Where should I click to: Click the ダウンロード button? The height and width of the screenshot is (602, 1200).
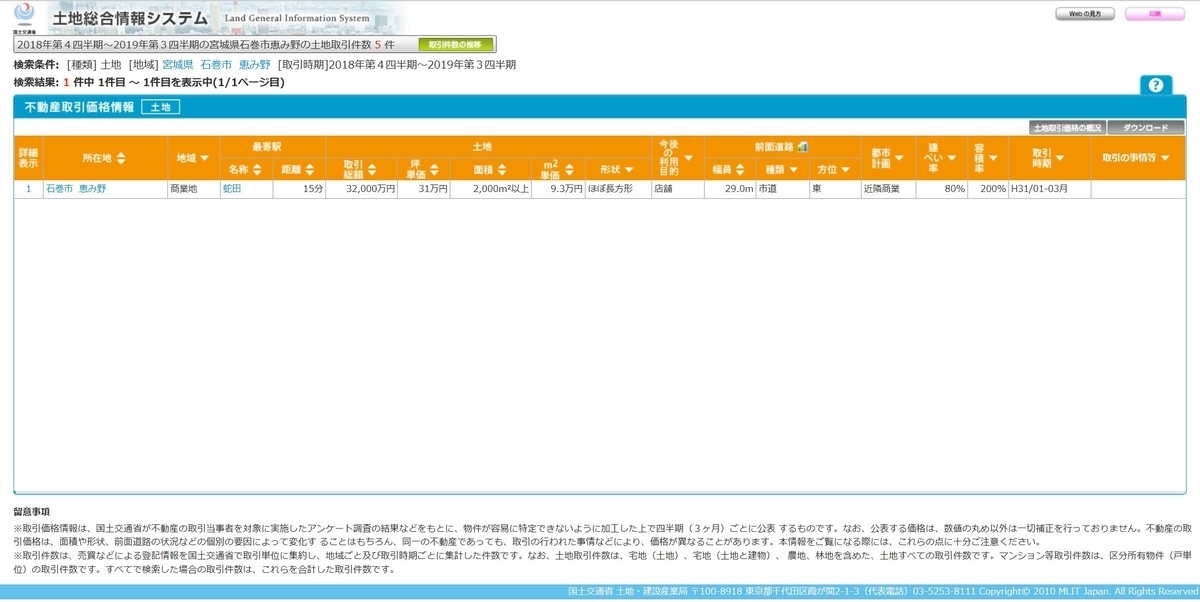pos(1145,128)
